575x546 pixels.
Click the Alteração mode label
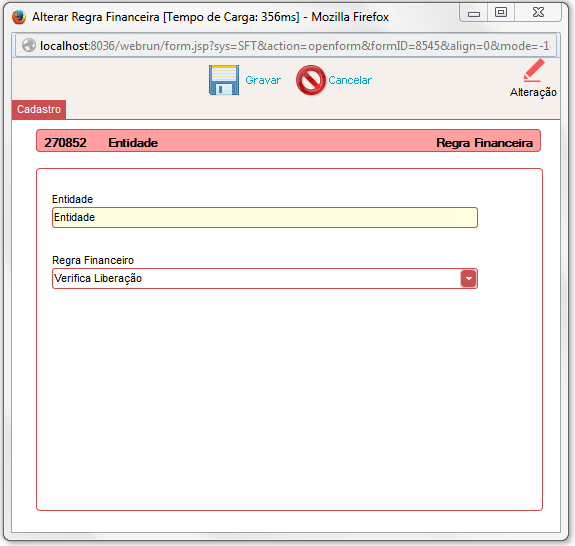533,92
